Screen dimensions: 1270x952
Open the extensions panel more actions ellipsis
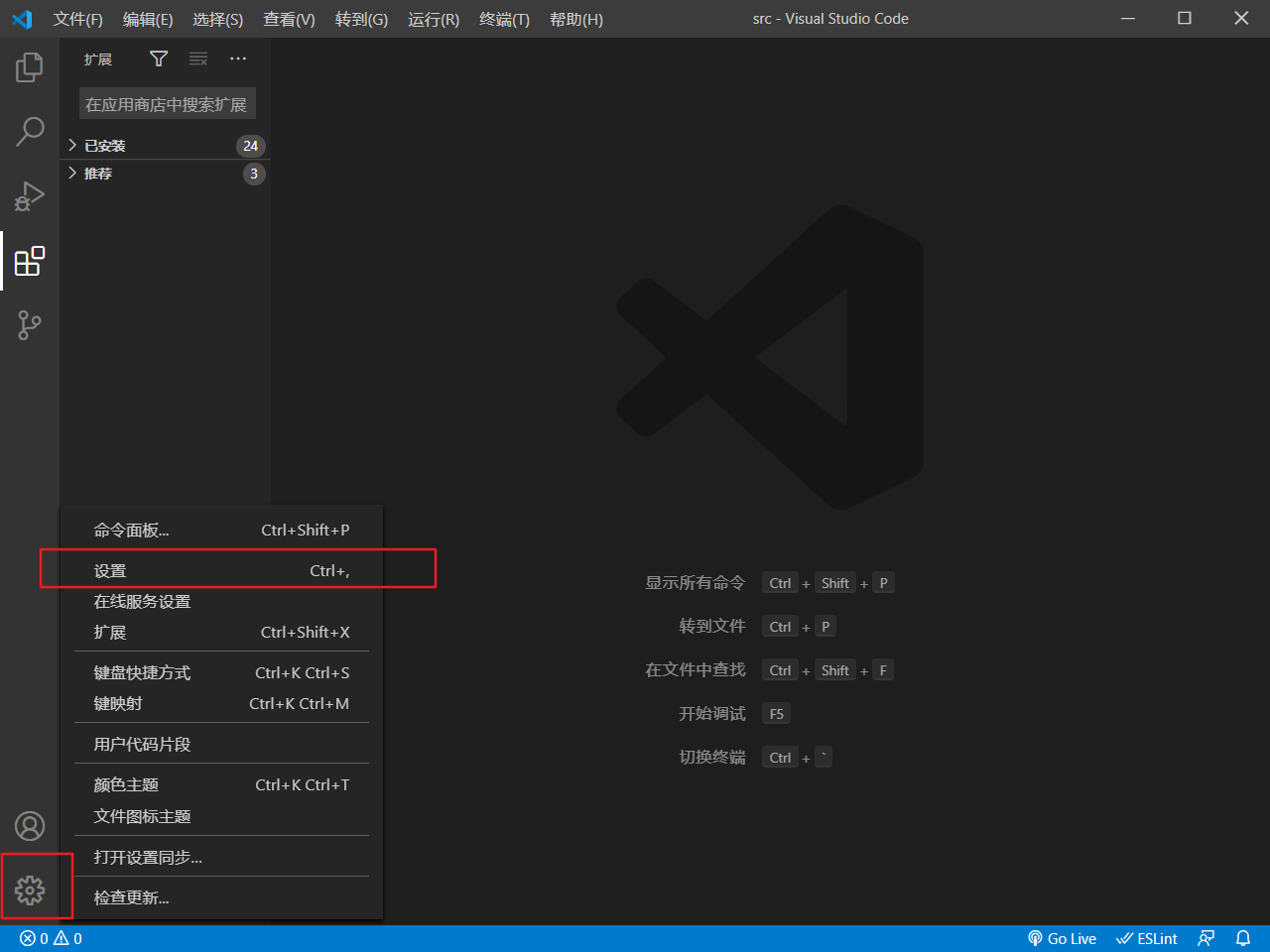(x=238, y=59)
